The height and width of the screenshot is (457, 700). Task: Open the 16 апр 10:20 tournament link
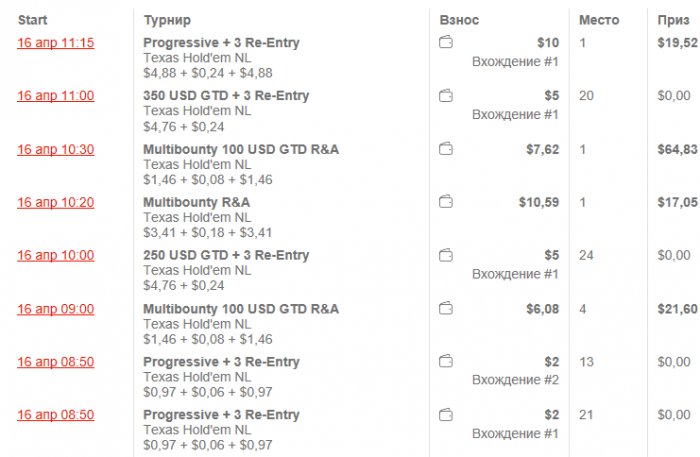coord(55,202)
